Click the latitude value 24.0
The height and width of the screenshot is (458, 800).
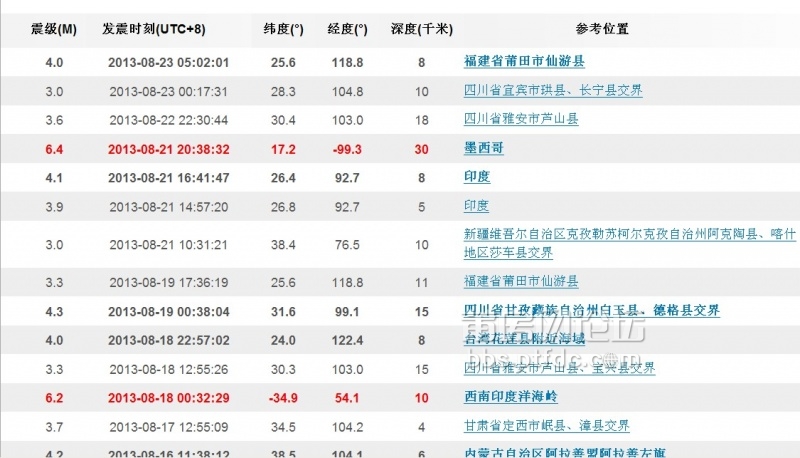pos(283,340)
